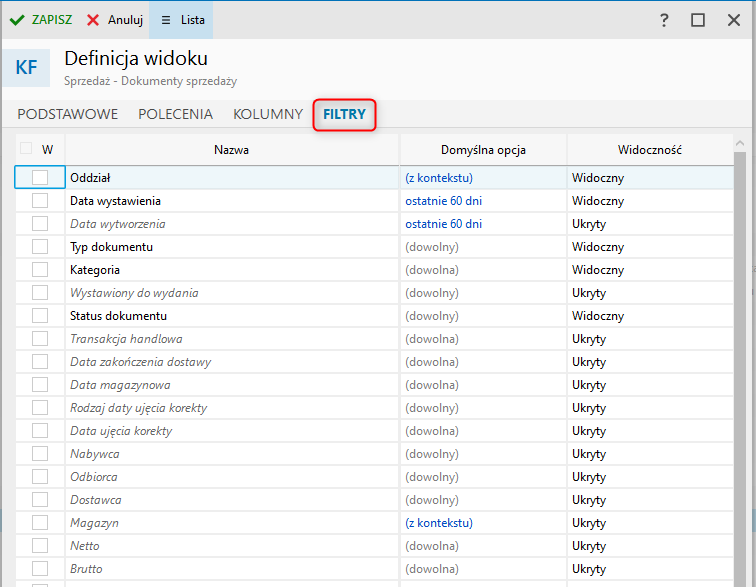The image size is (756, 587).
Task: Open default option for Data wystawienia
Action: click(443, 201)
